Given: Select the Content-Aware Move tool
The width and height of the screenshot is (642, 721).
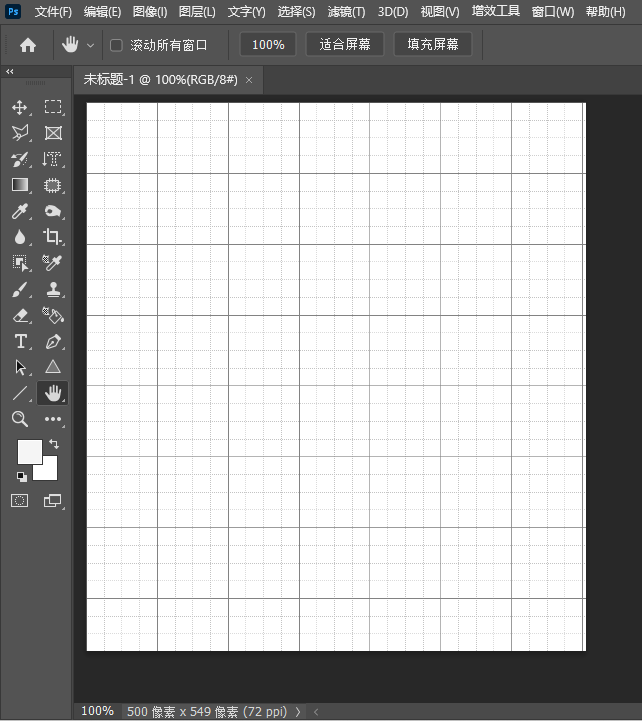Looking at the screenshot, I should pyautogui.click(x=53, y=185).
